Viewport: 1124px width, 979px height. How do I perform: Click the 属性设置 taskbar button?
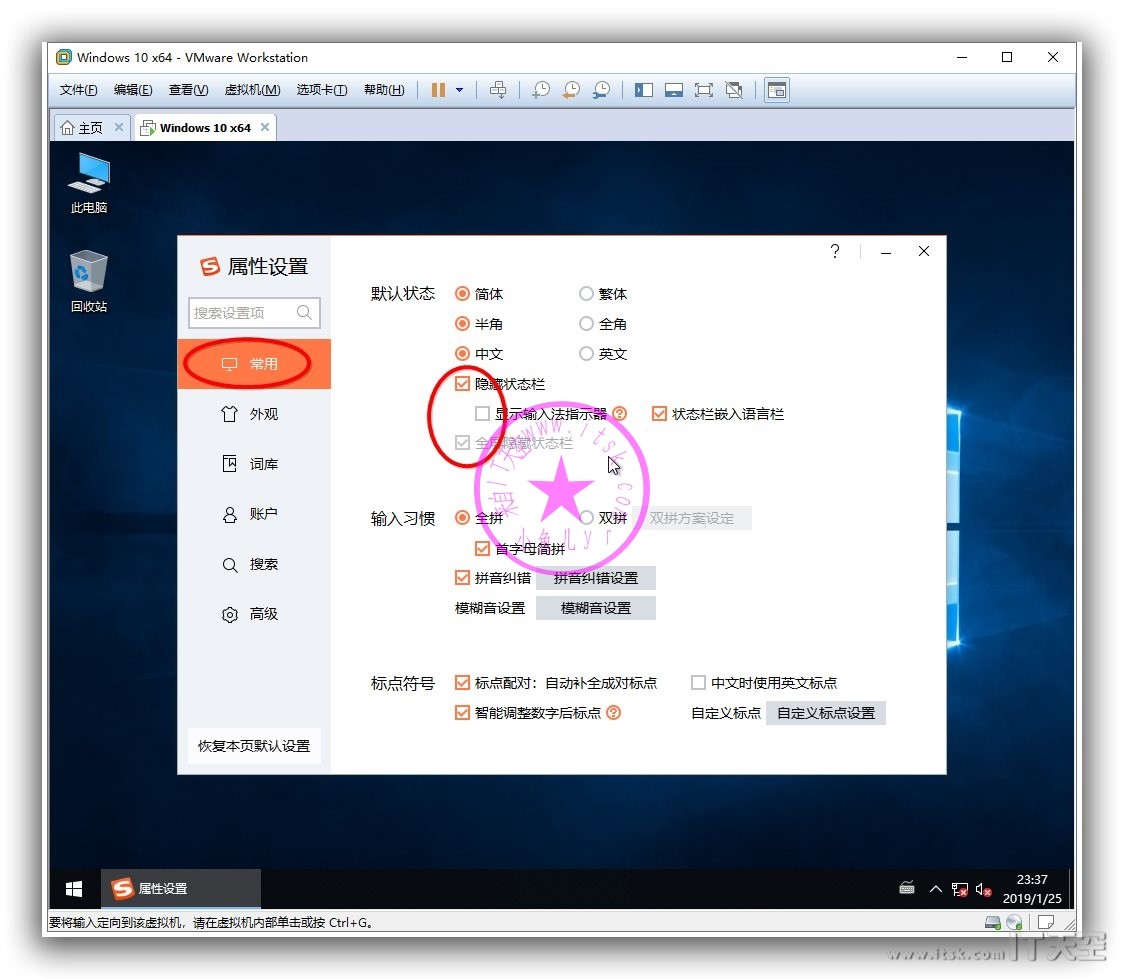[x=181, y=889]
